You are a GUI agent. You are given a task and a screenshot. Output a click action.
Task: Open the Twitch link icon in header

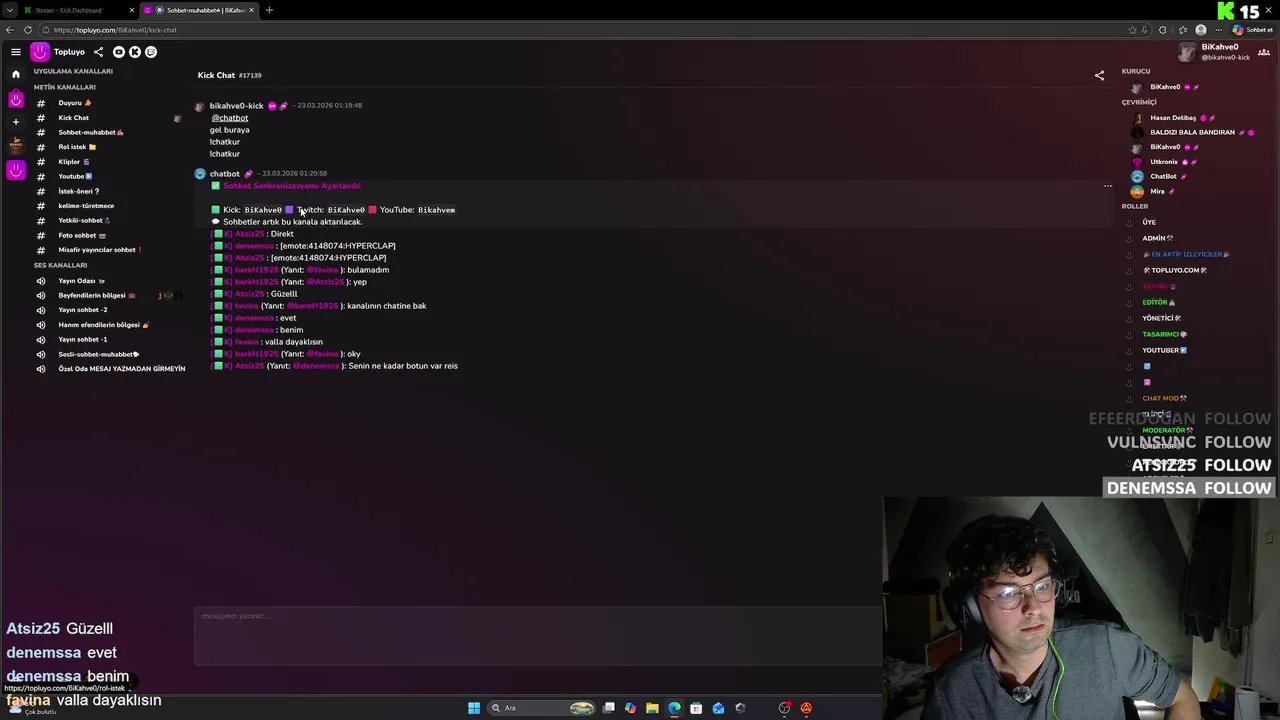tap(151, 52)
